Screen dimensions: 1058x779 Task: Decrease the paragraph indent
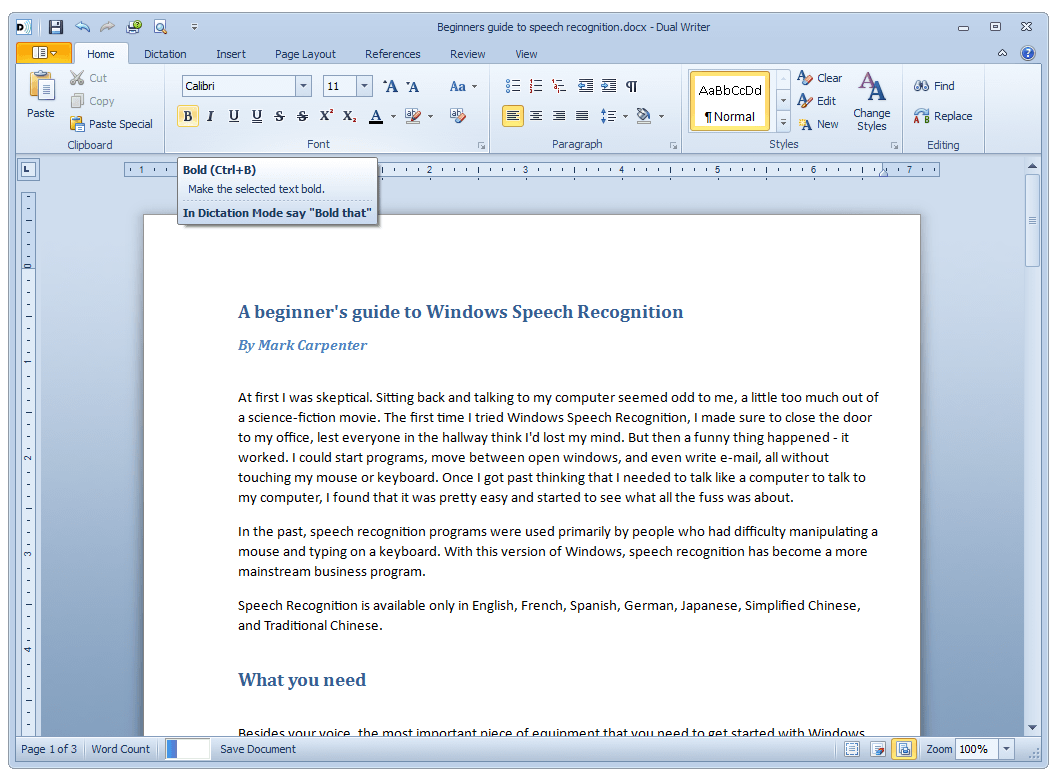tap(586, 86)
